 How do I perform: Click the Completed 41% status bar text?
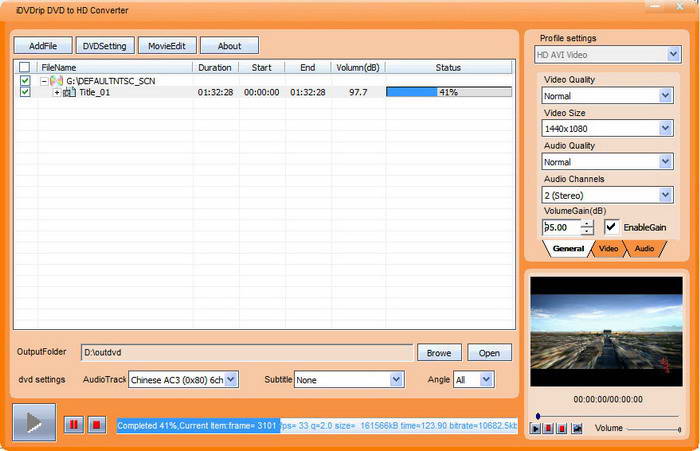317,426
